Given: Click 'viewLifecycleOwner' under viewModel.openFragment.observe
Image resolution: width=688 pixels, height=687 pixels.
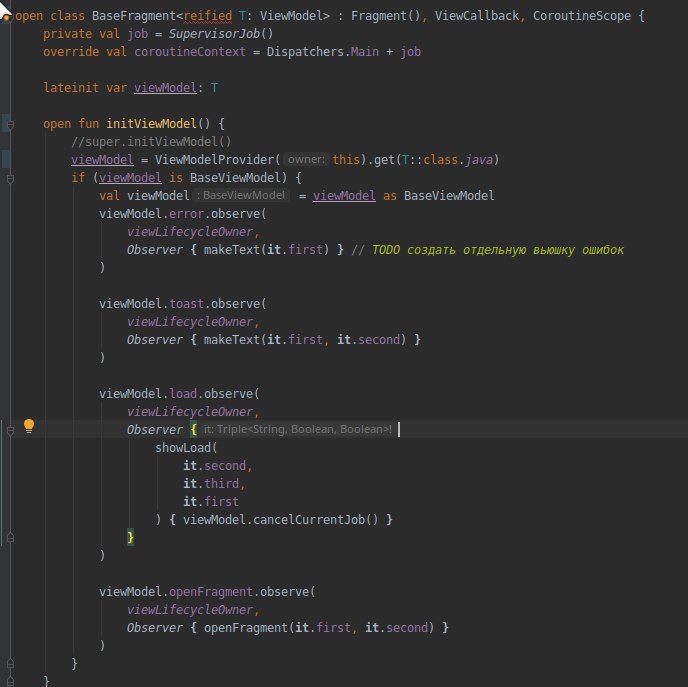Looking at the screenshot, I should pos(190,611).
